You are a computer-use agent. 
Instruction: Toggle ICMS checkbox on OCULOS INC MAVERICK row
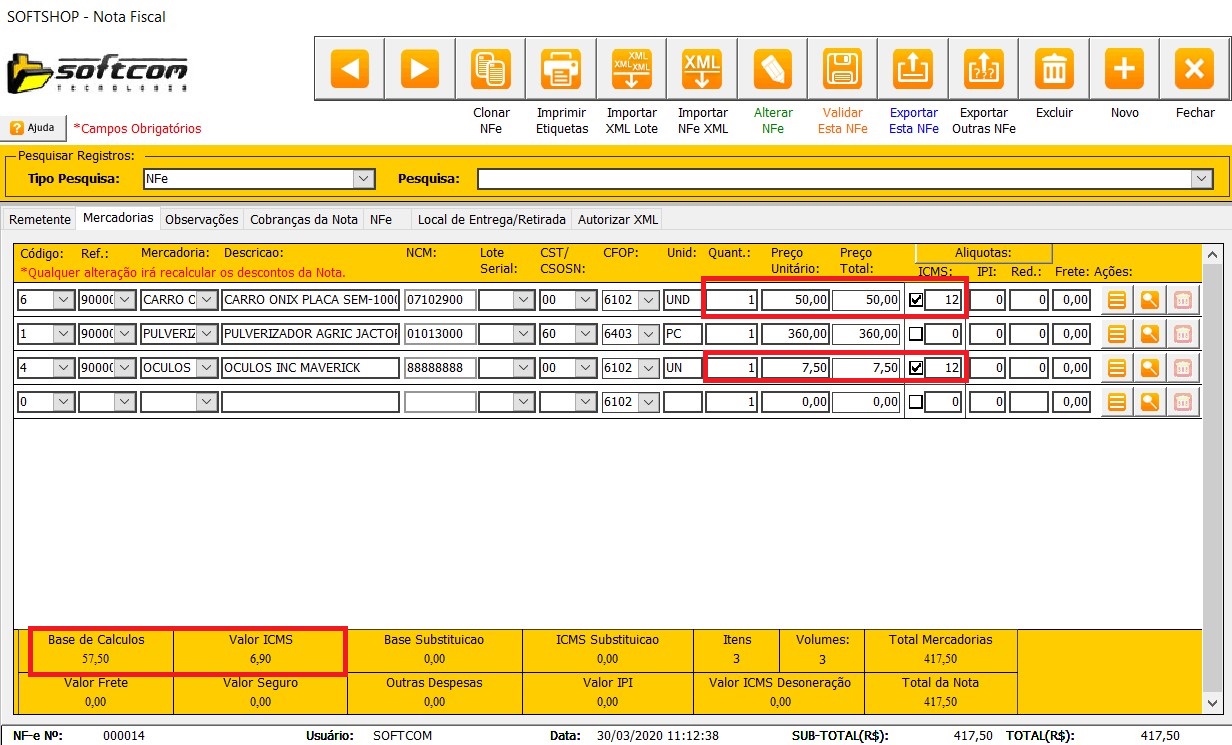point(916,368)
